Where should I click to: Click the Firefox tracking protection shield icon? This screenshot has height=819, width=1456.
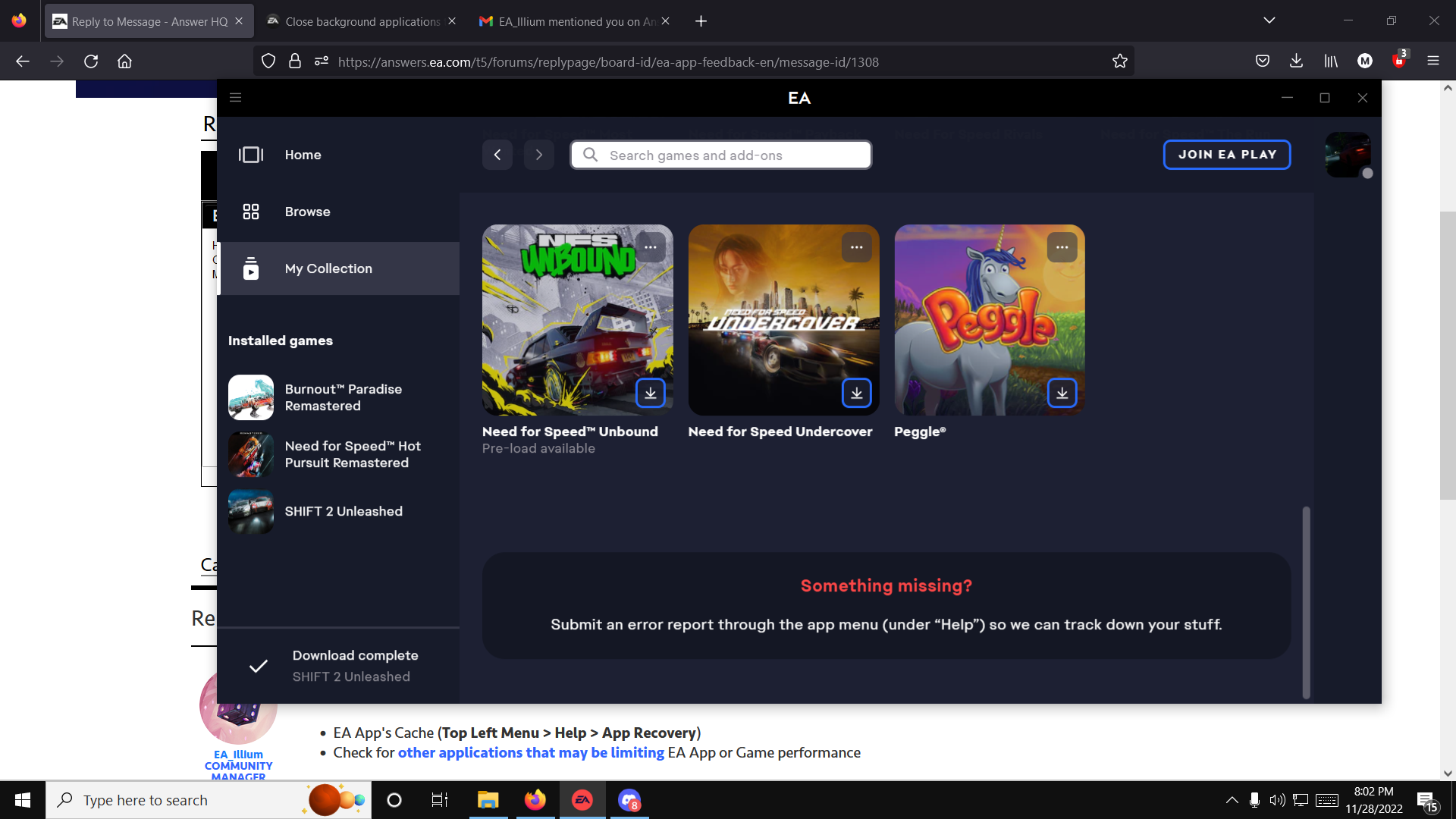pyautogui.click(x=268, y=61)
